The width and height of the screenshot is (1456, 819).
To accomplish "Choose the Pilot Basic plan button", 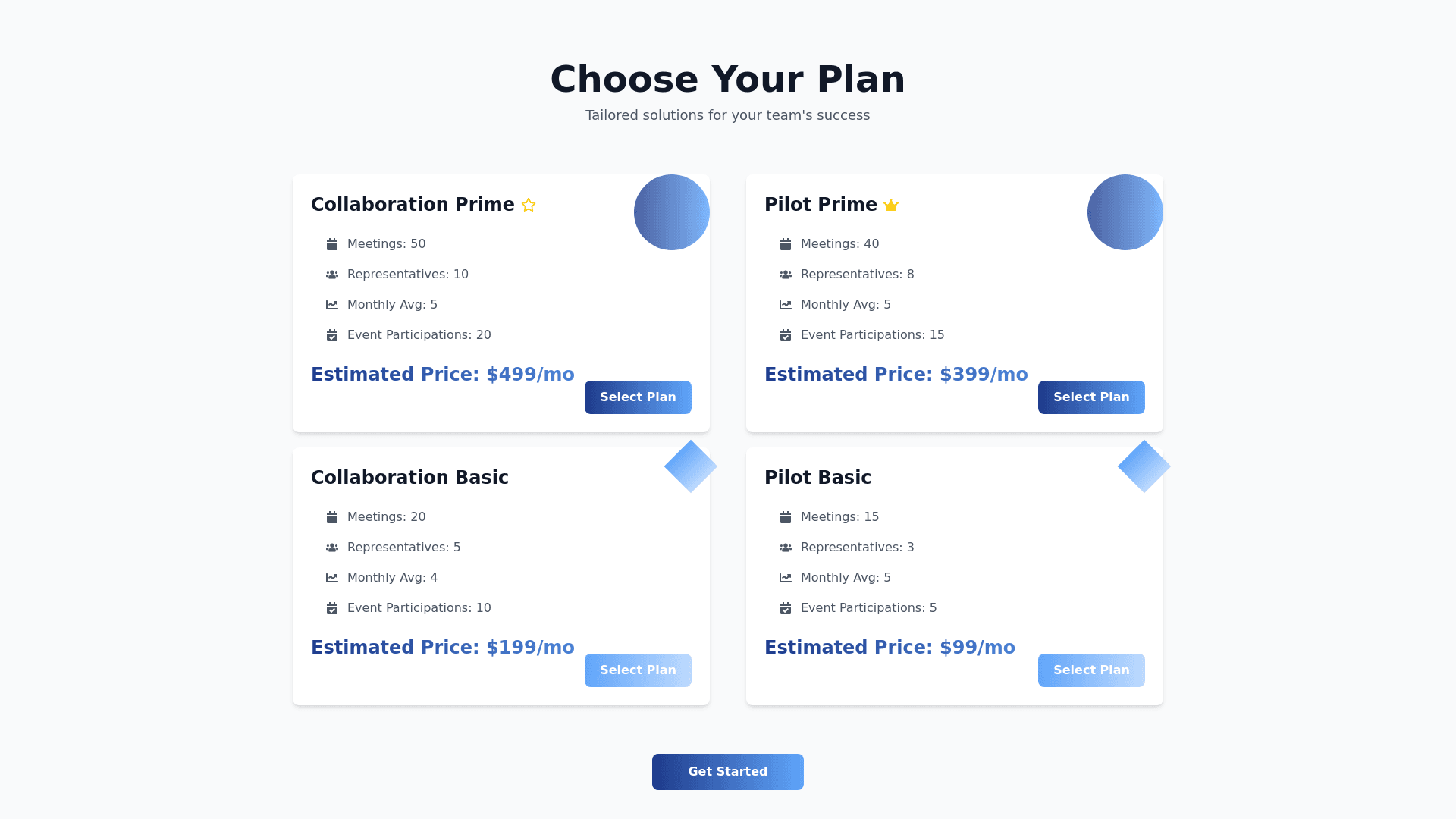I will point(1091,670).
